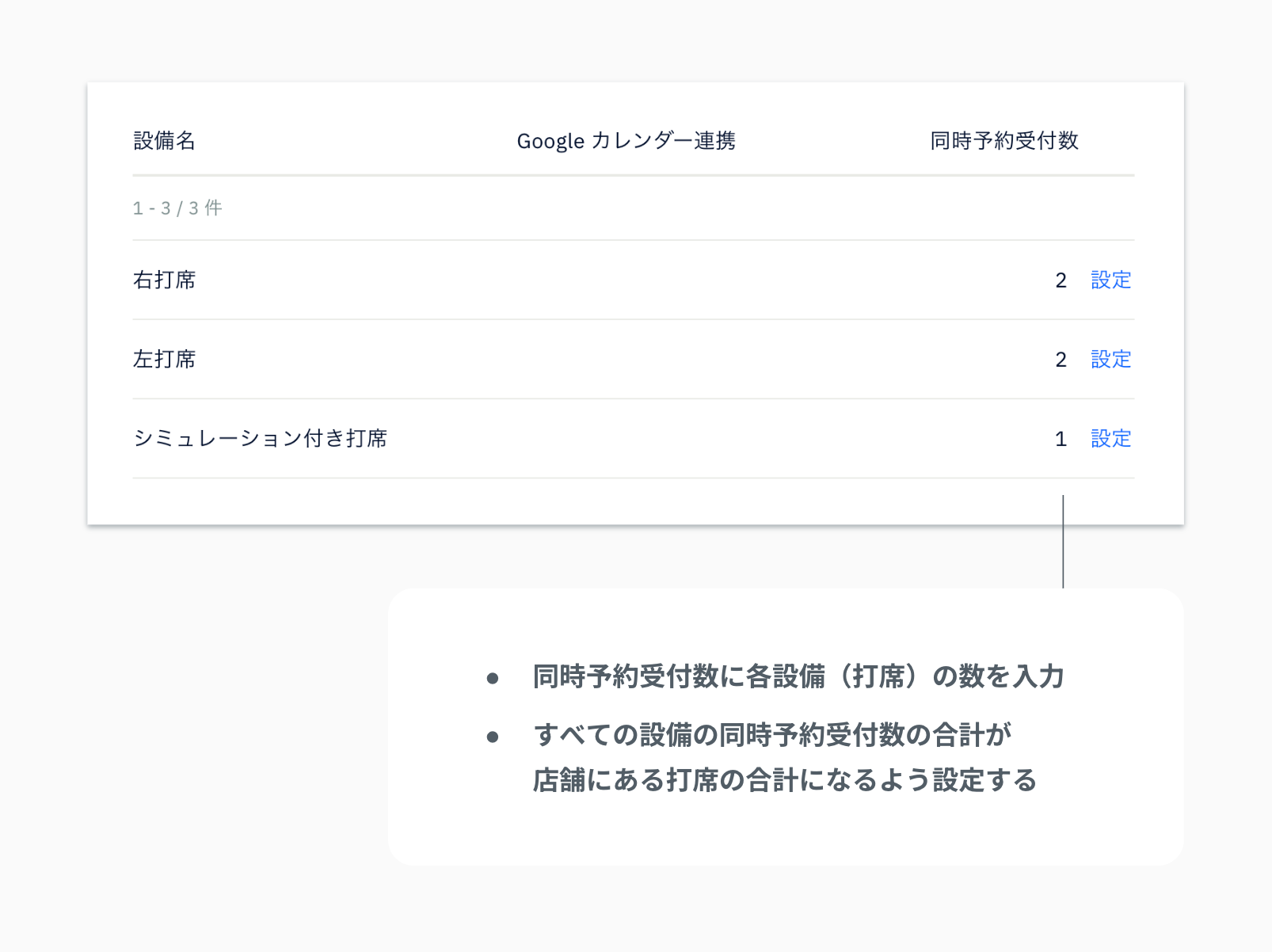Click the count 1 in シミュレーション付き打席 row

pyautogui.click(x=1061, y=439)
